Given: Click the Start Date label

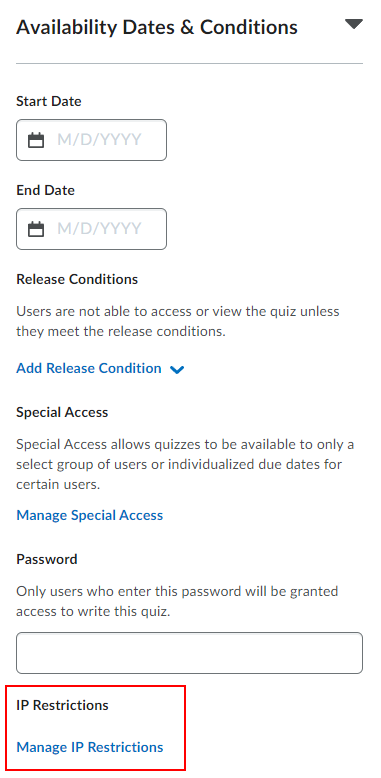Looking at the screenshot, I should (49, 101).
